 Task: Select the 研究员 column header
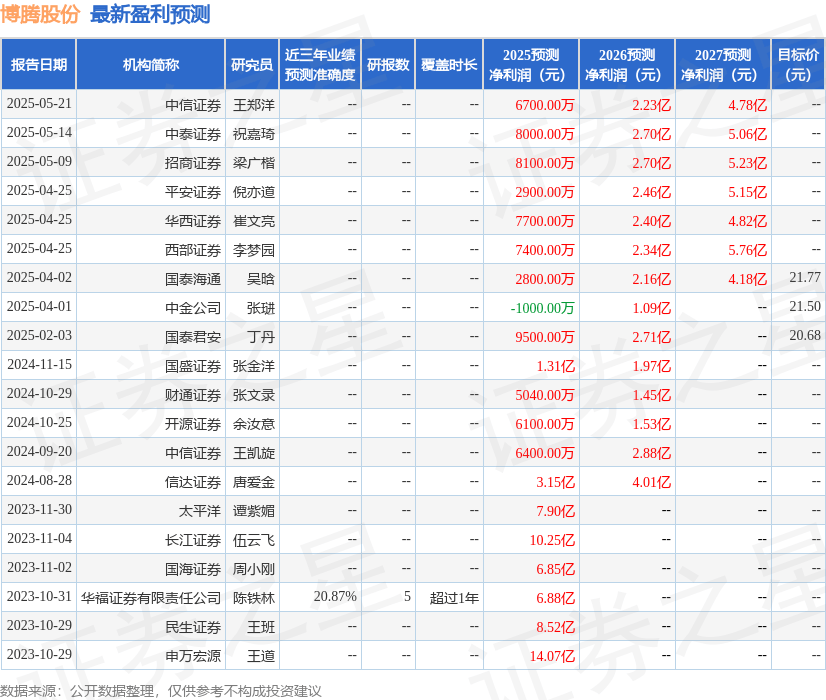click(252, 64)
